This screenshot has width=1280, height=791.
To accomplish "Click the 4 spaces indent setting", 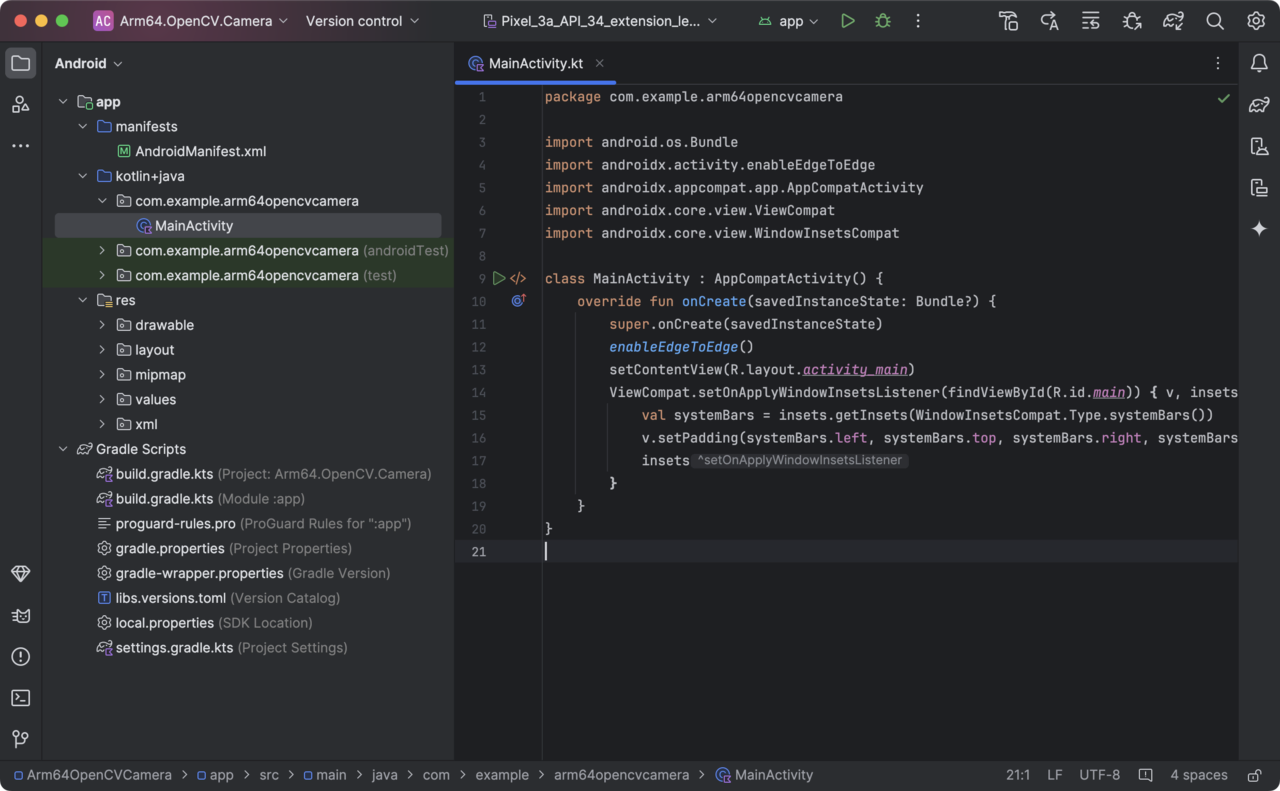I will point(1198,775).
